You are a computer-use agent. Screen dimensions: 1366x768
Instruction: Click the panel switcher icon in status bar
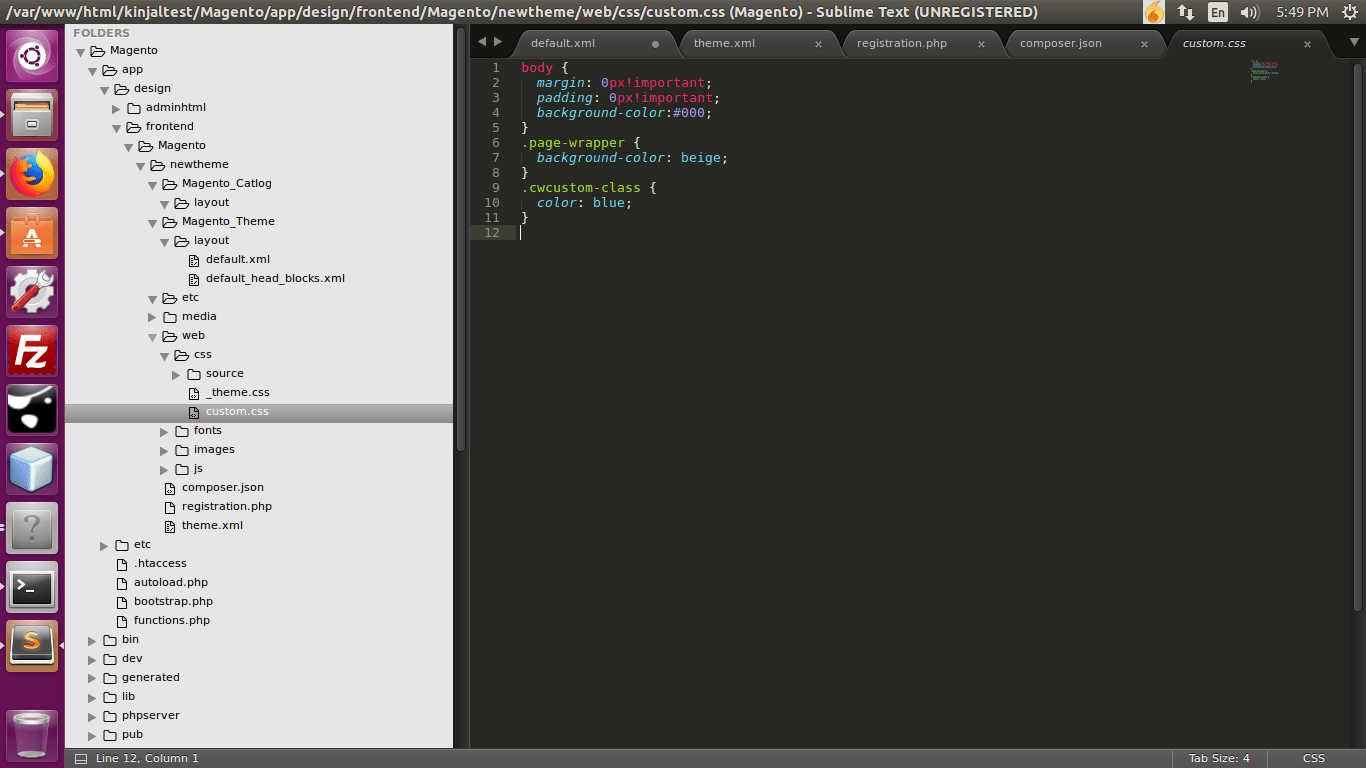tap(80, 758)
